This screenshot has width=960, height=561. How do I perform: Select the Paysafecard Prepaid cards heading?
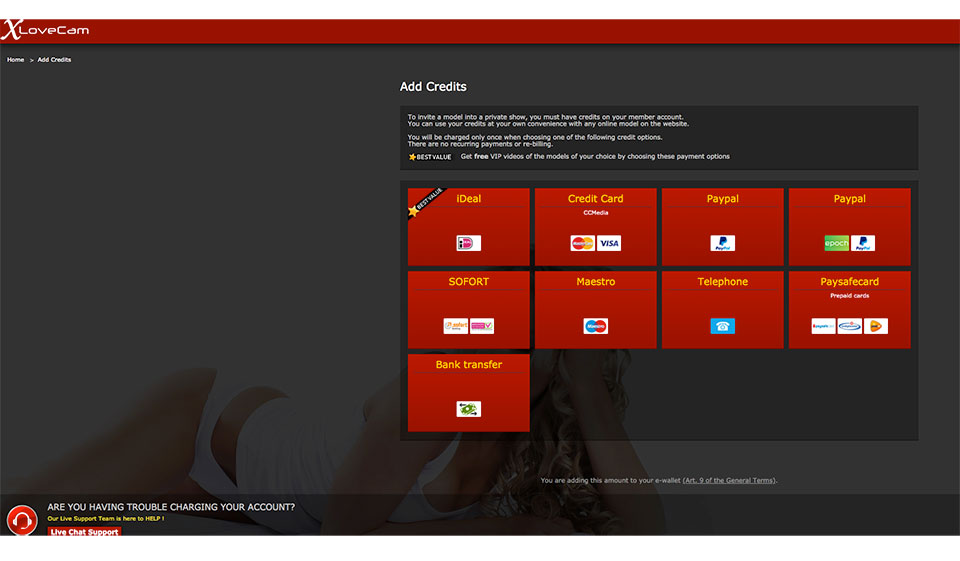pyautogui.click(x=849, y=282)
